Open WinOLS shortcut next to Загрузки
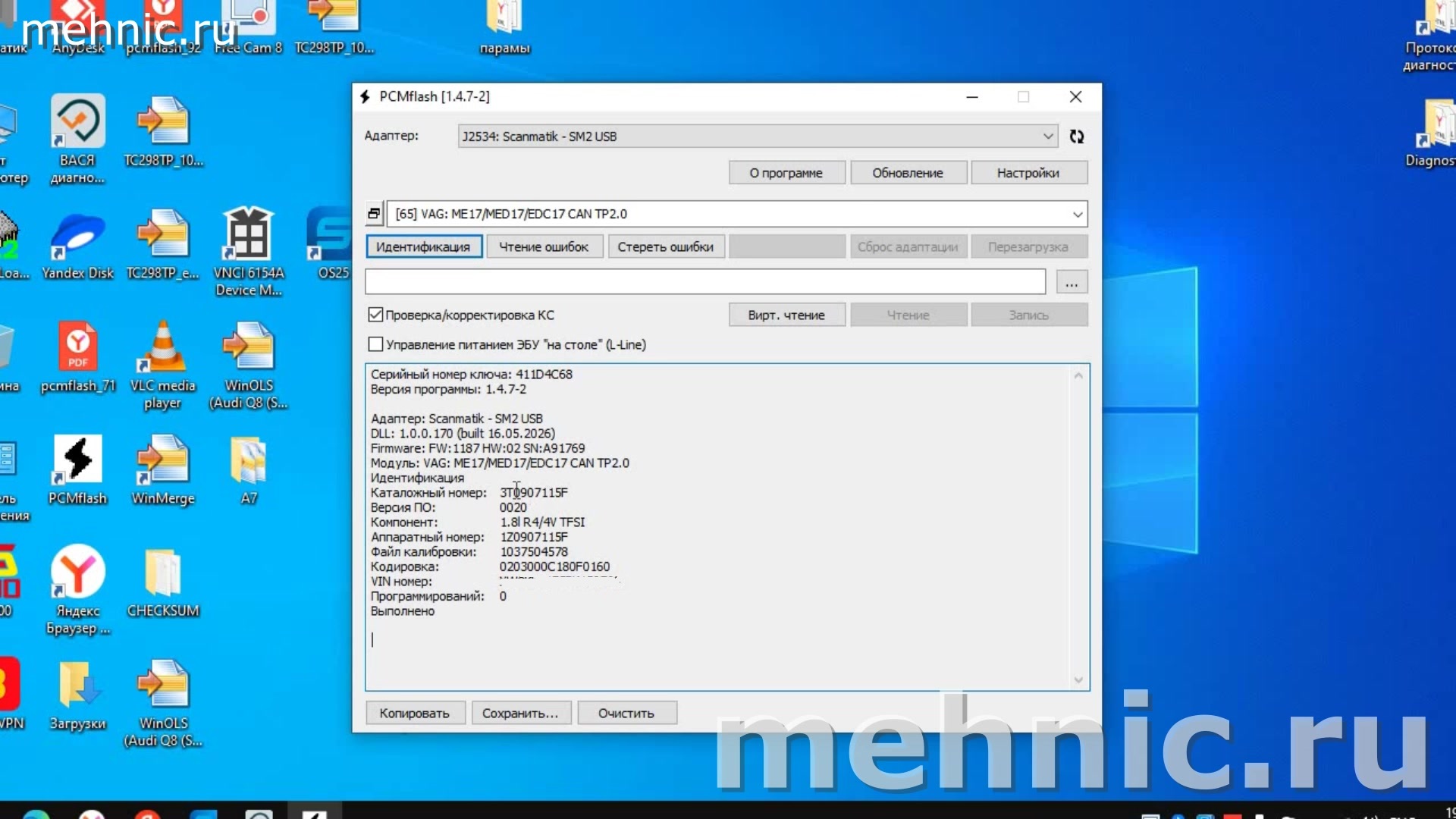 (x=163, y=703)
